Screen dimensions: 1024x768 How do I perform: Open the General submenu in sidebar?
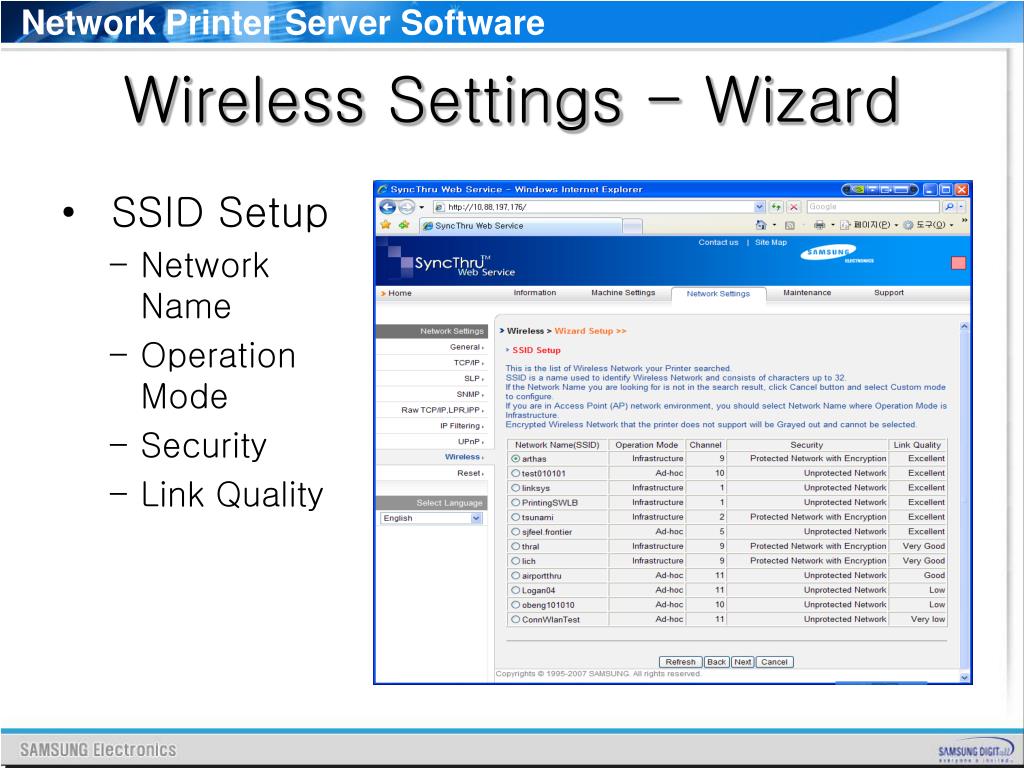[467, 347]
